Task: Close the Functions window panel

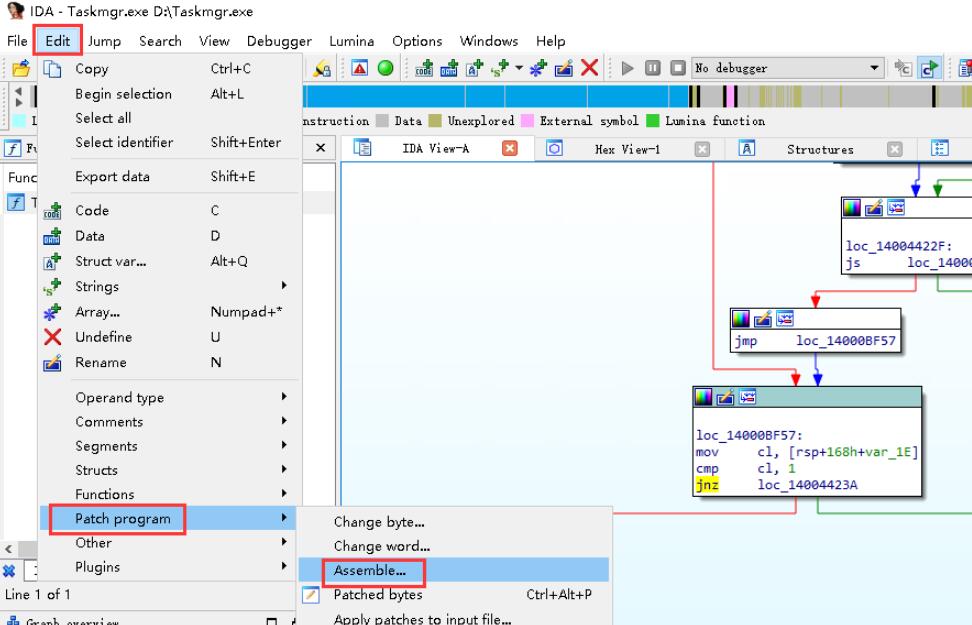Action: [320, 148]
